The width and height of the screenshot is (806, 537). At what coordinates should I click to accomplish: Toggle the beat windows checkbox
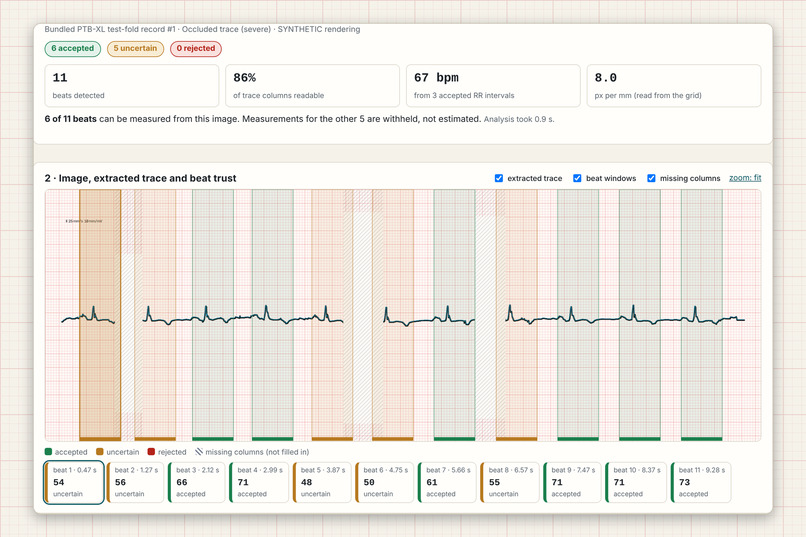(577, 178)
